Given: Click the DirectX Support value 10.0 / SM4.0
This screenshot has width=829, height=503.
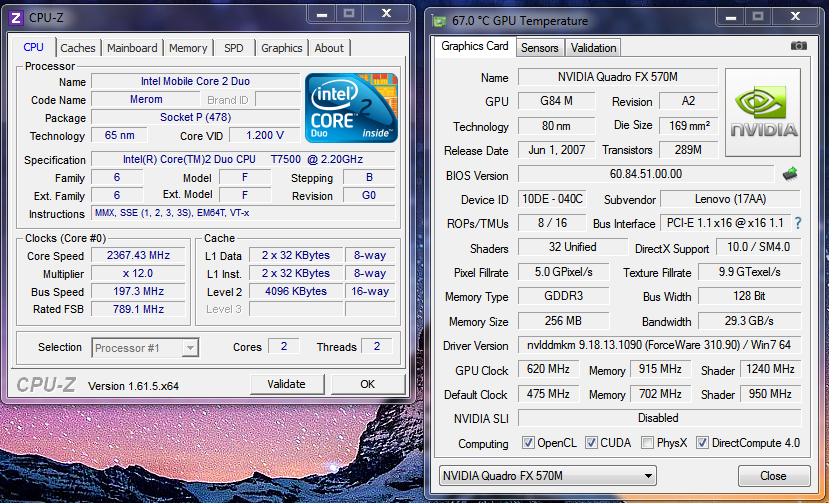Looking at the screenshot, I should pos(758,247).
